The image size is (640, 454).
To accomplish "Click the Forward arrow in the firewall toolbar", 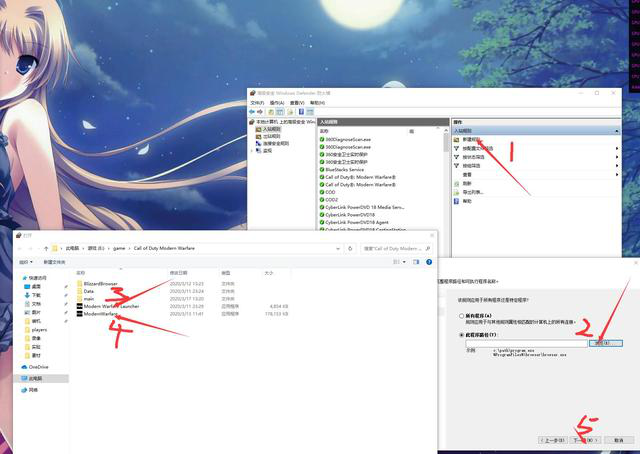I will (x=260, y=111).
